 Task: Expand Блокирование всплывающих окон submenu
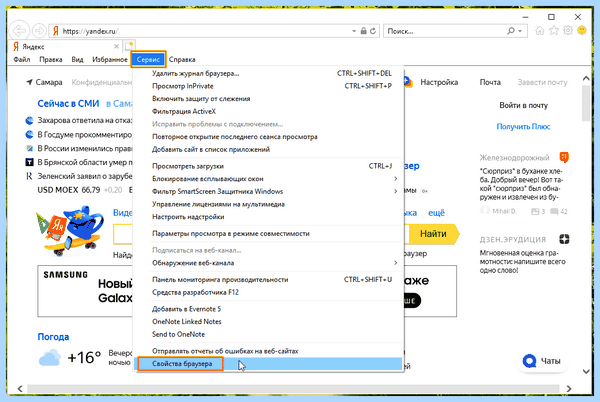(x=269, y=179)
